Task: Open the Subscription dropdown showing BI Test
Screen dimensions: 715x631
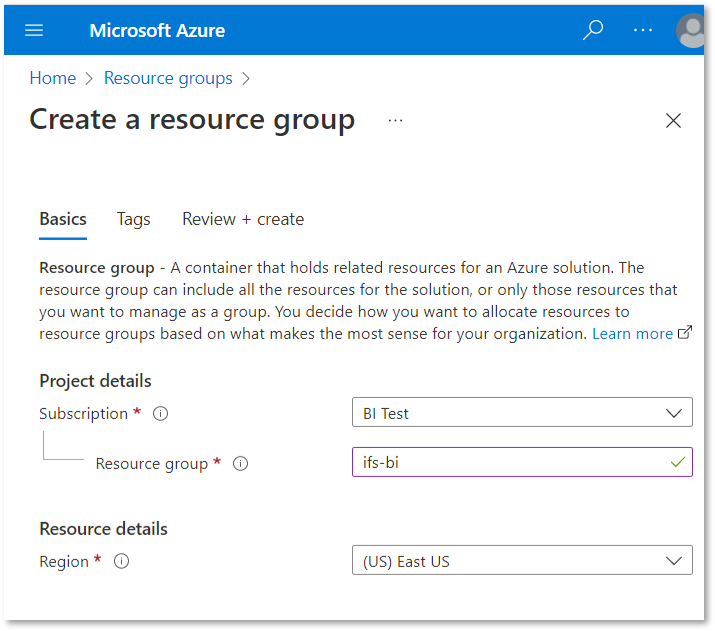Action: 522,412
